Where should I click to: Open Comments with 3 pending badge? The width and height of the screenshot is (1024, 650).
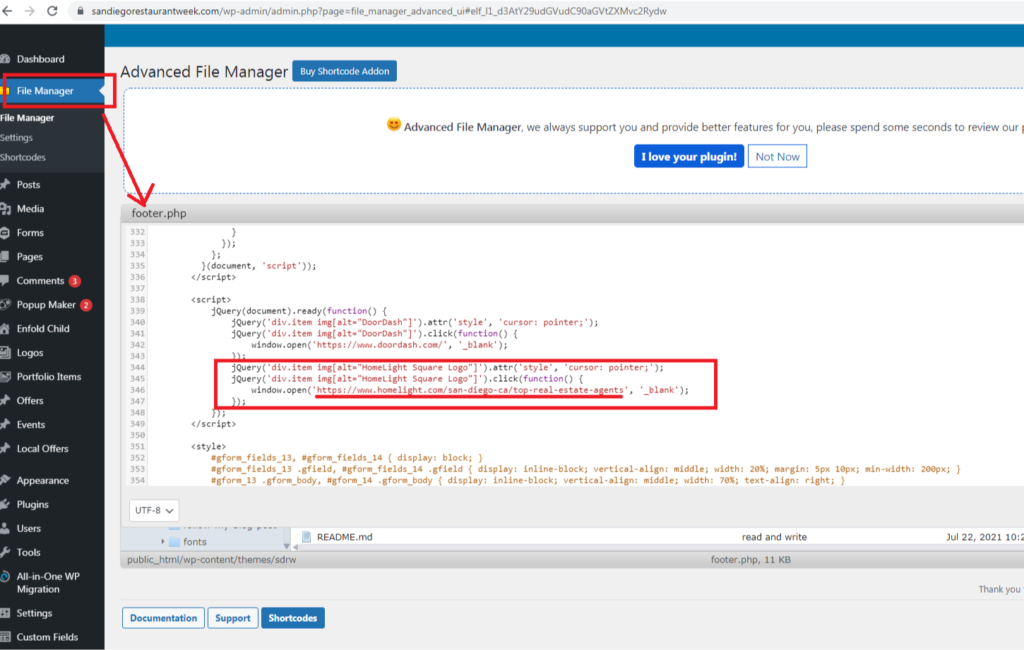click(x=40, y=281)
